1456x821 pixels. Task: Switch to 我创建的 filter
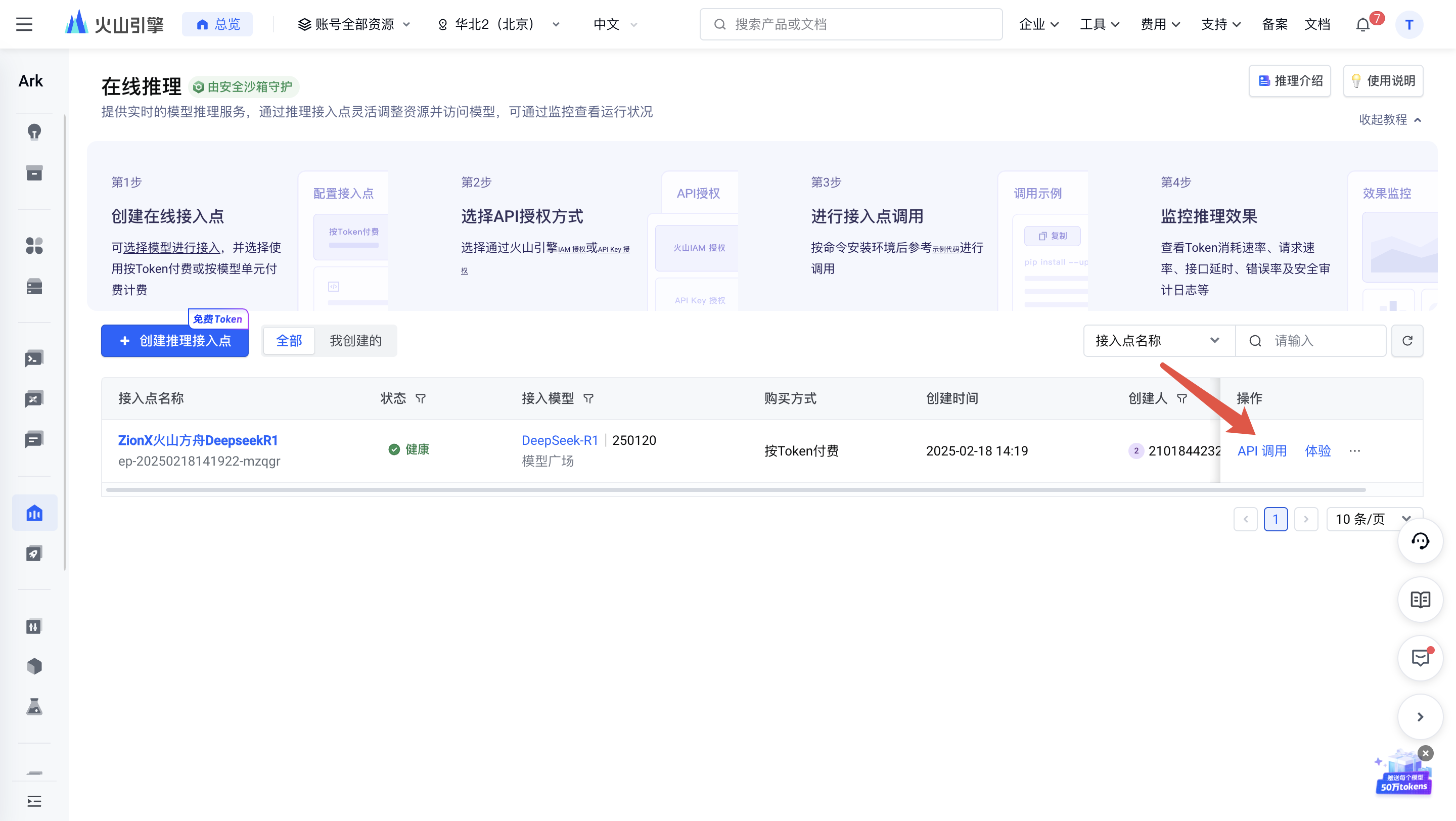(x=355, y=341)
